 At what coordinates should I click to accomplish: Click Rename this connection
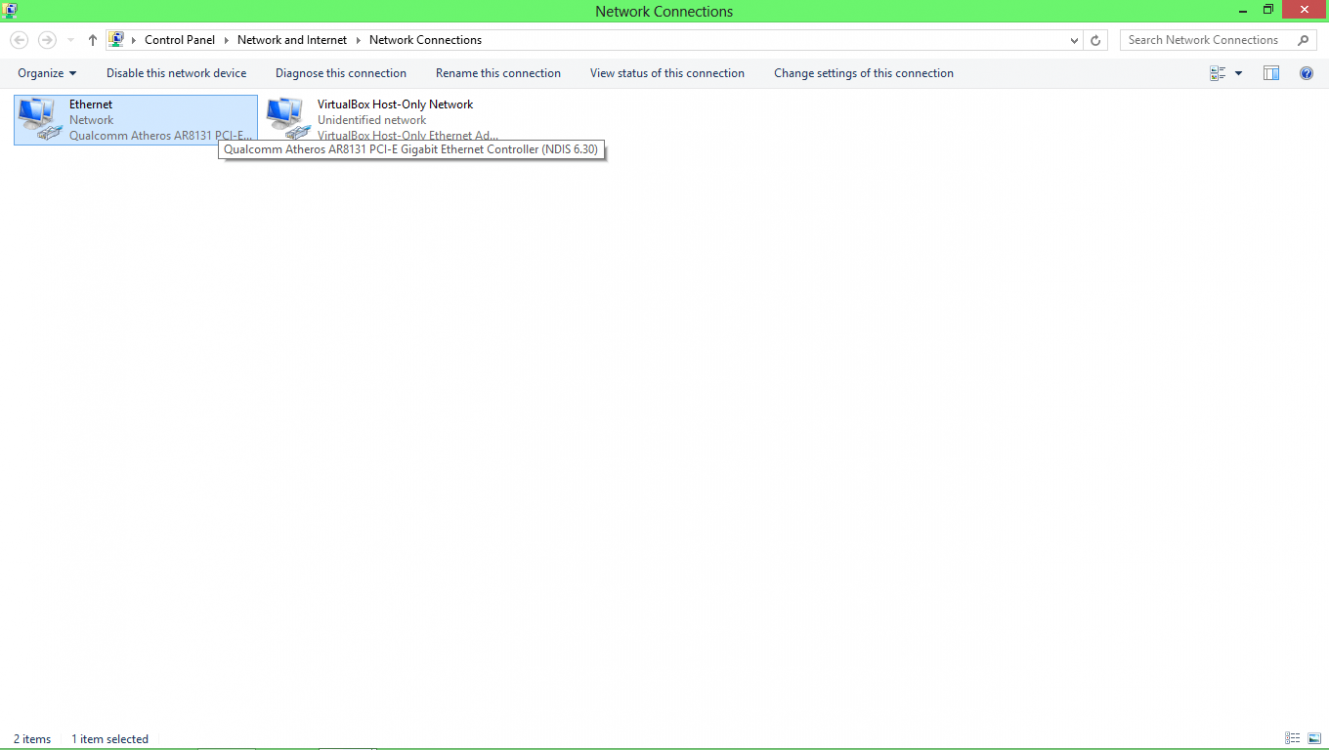click(x=498, y=73)
